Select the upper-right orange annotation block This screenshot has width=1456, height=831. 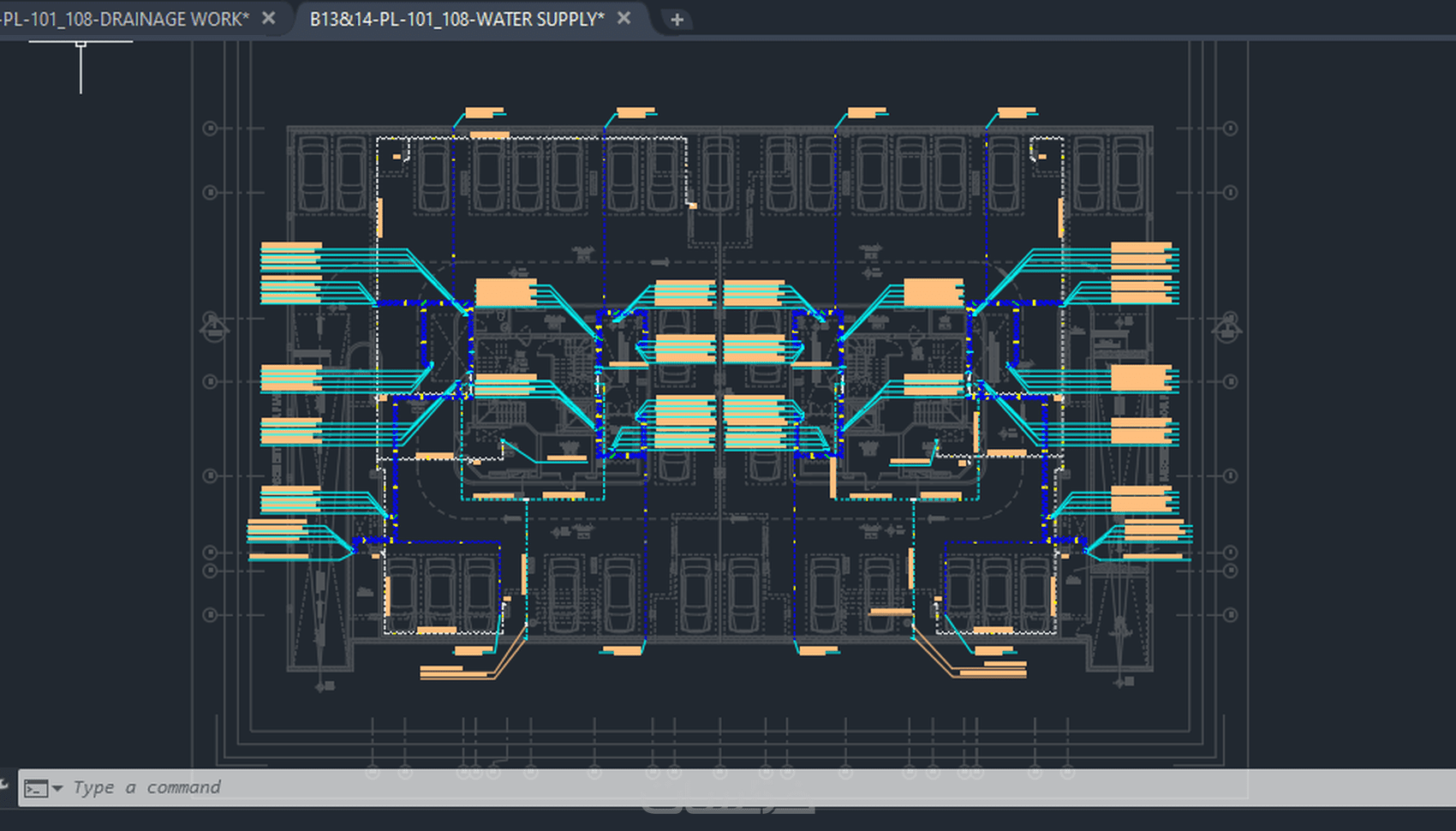point(1142,273)
